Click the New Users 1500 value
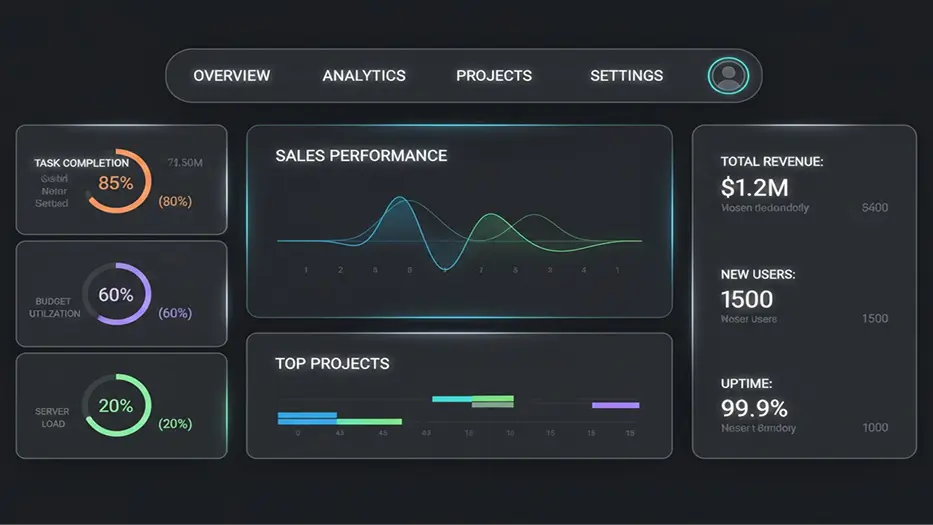Viewport: 933px width, 525px height. (x=746, y=299)
